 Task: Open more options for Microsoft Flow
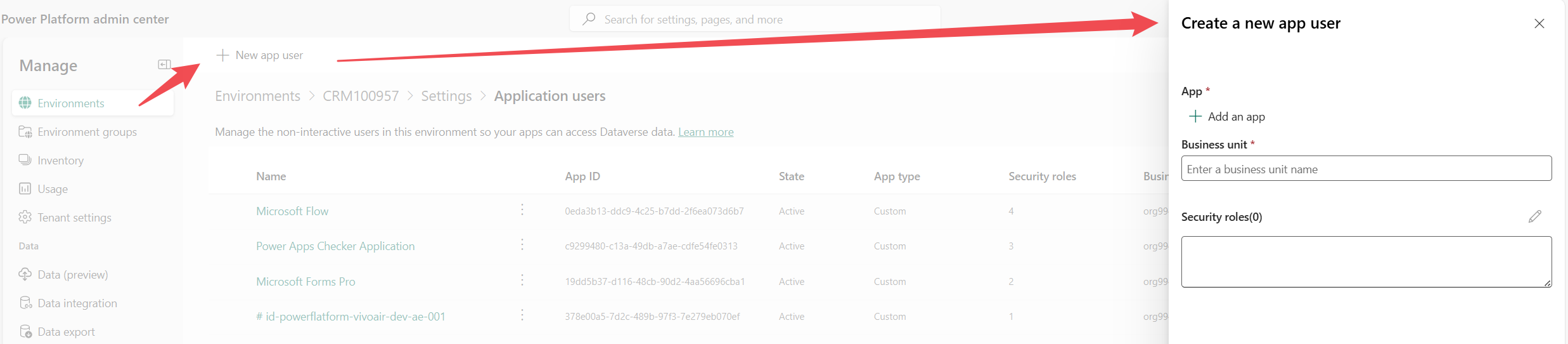pos(522,210)
